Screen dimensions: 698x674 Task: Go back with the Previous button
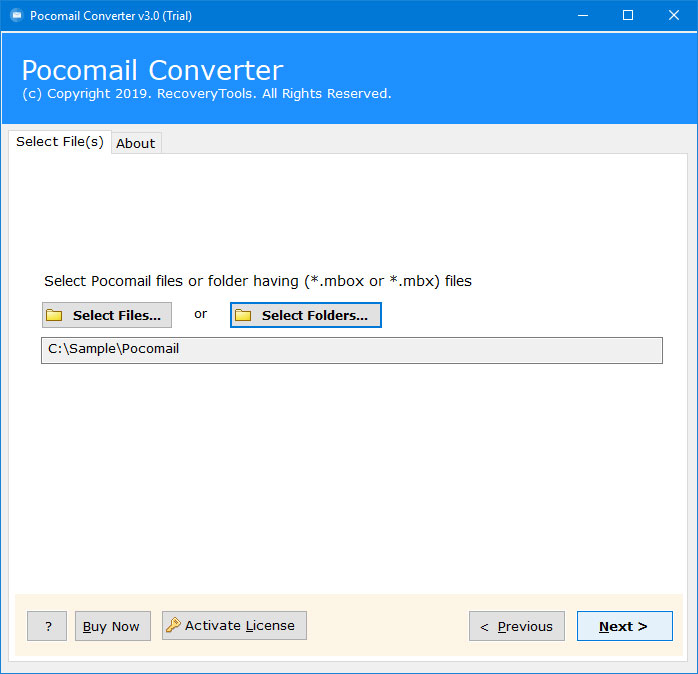coord(517,626)
